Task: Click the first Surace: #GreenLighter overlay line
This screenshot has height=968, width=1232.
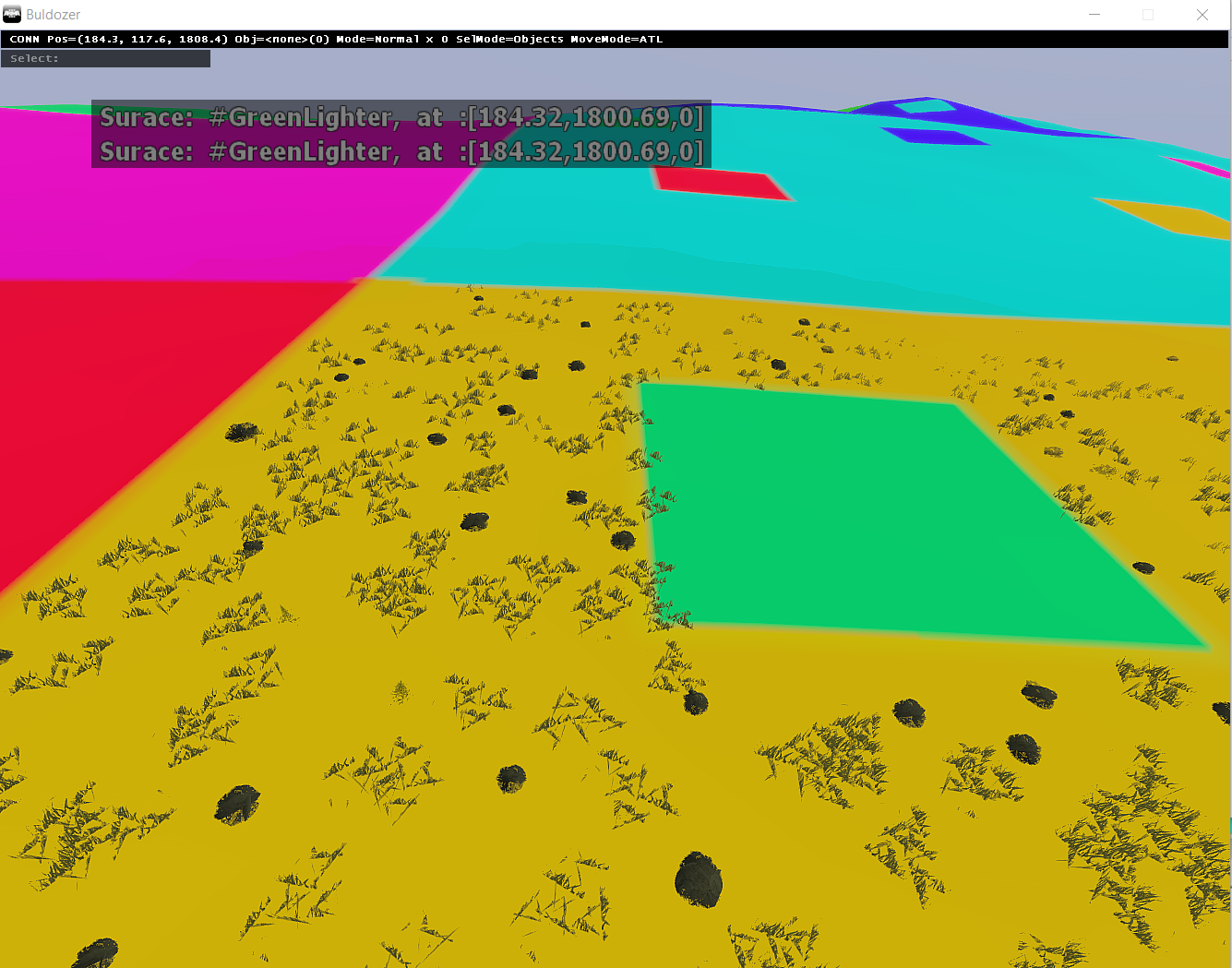Action: [x=401, y=117]
